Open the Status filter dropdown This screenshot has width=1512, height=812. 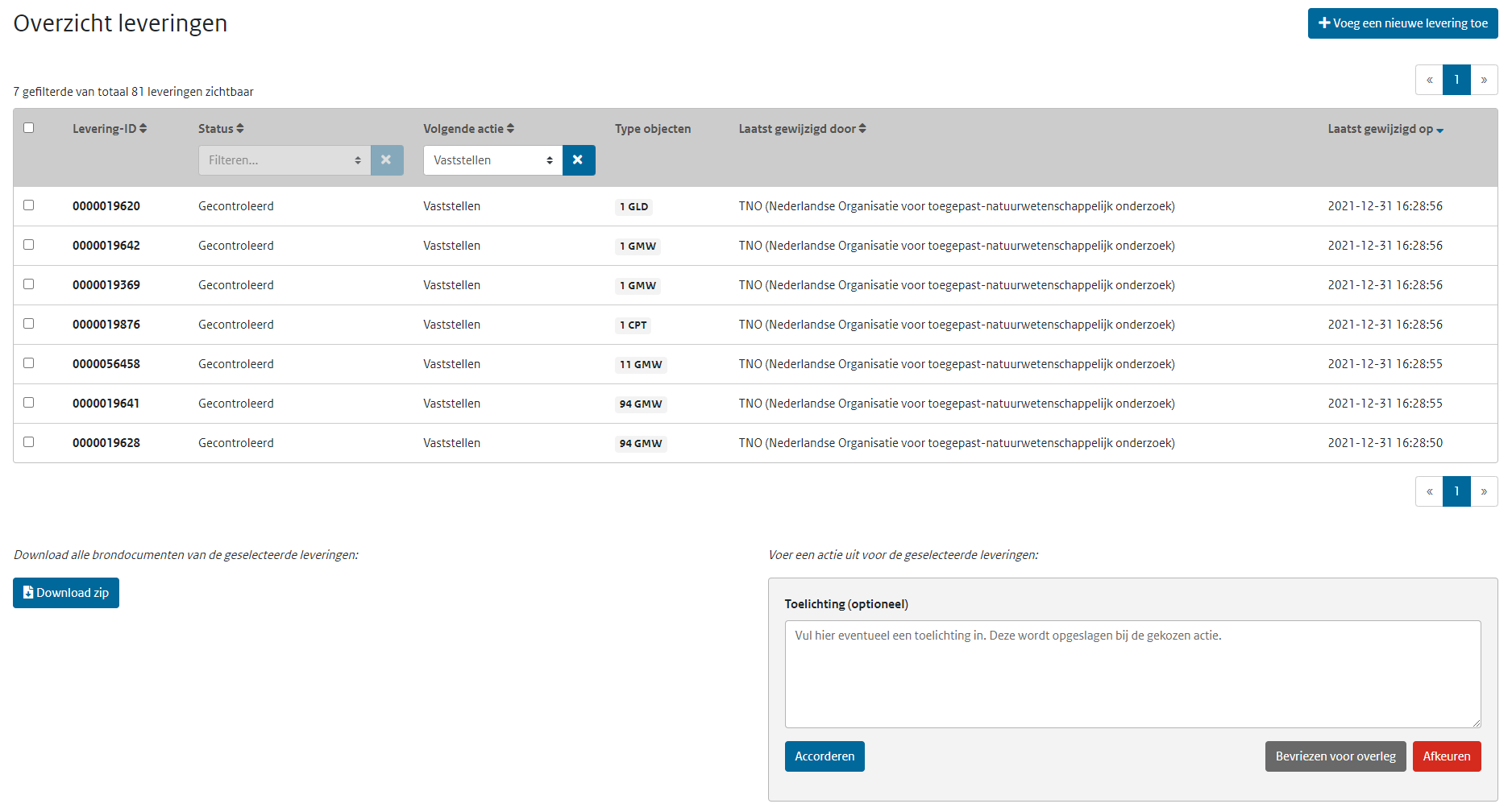coord(284,160)
